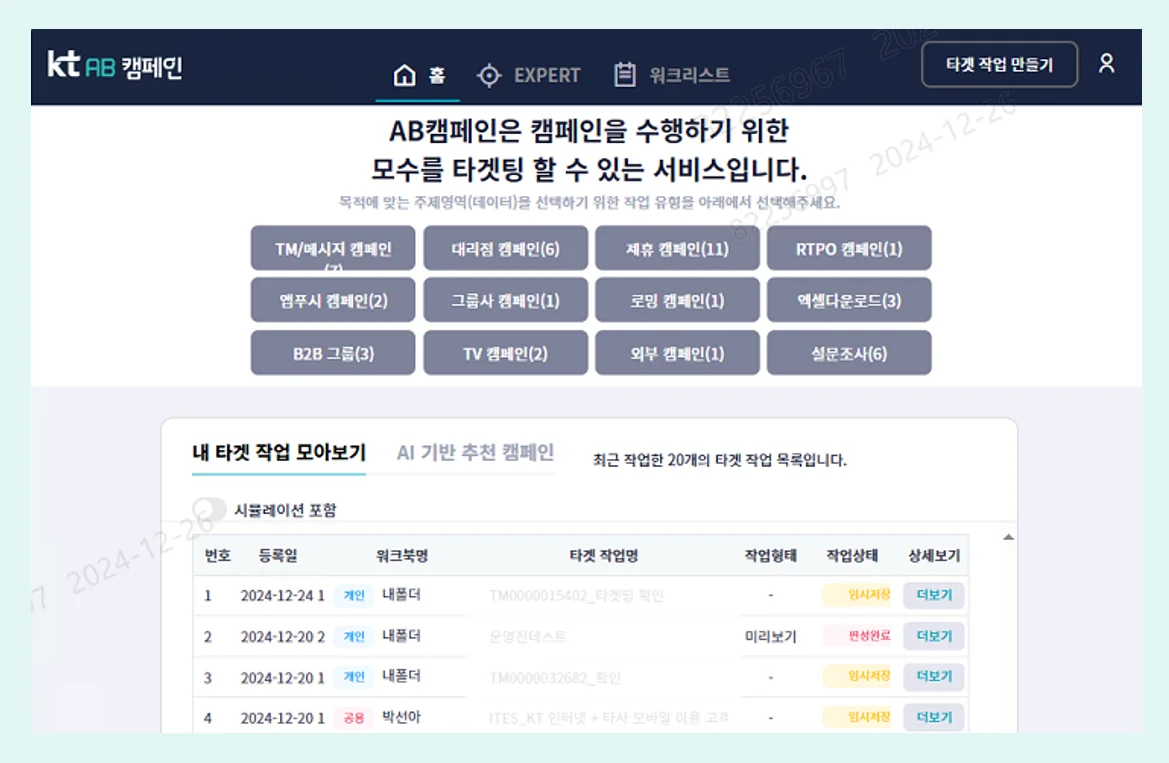Click the user profile icon top right

pos(1106,64)
